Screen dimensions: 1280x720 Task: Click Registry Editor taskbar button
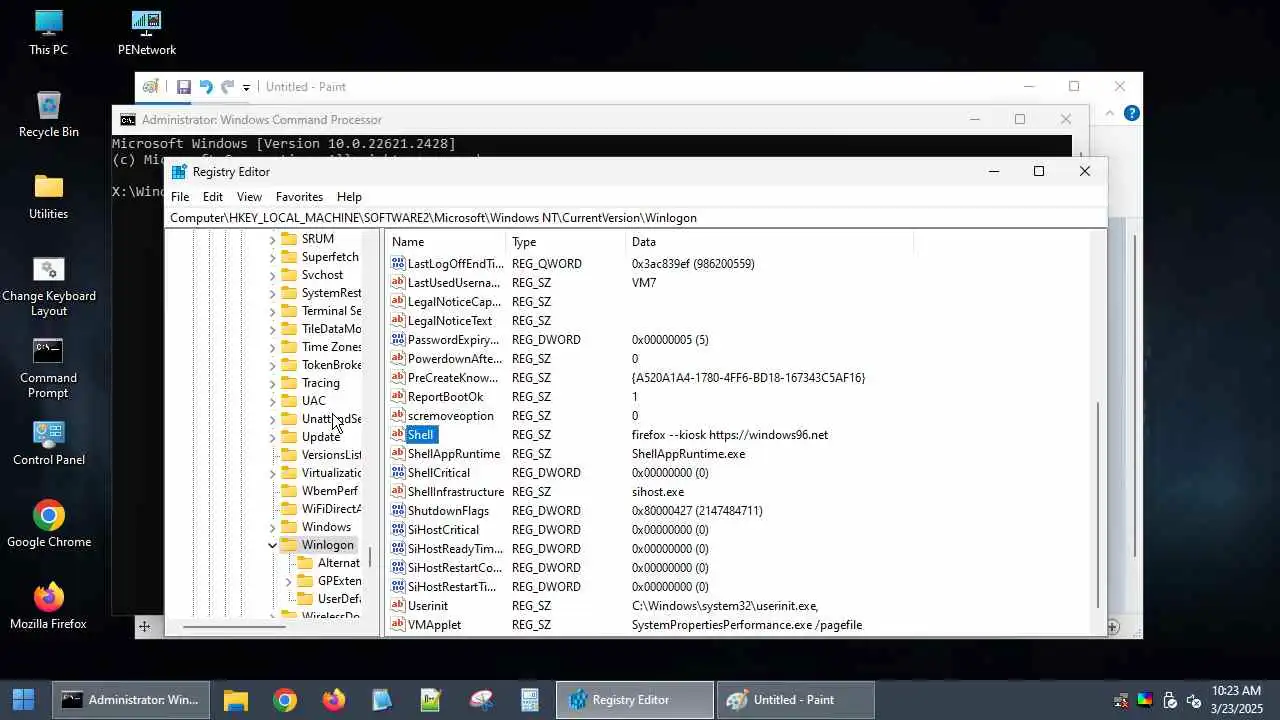click(x=635, y=700)
